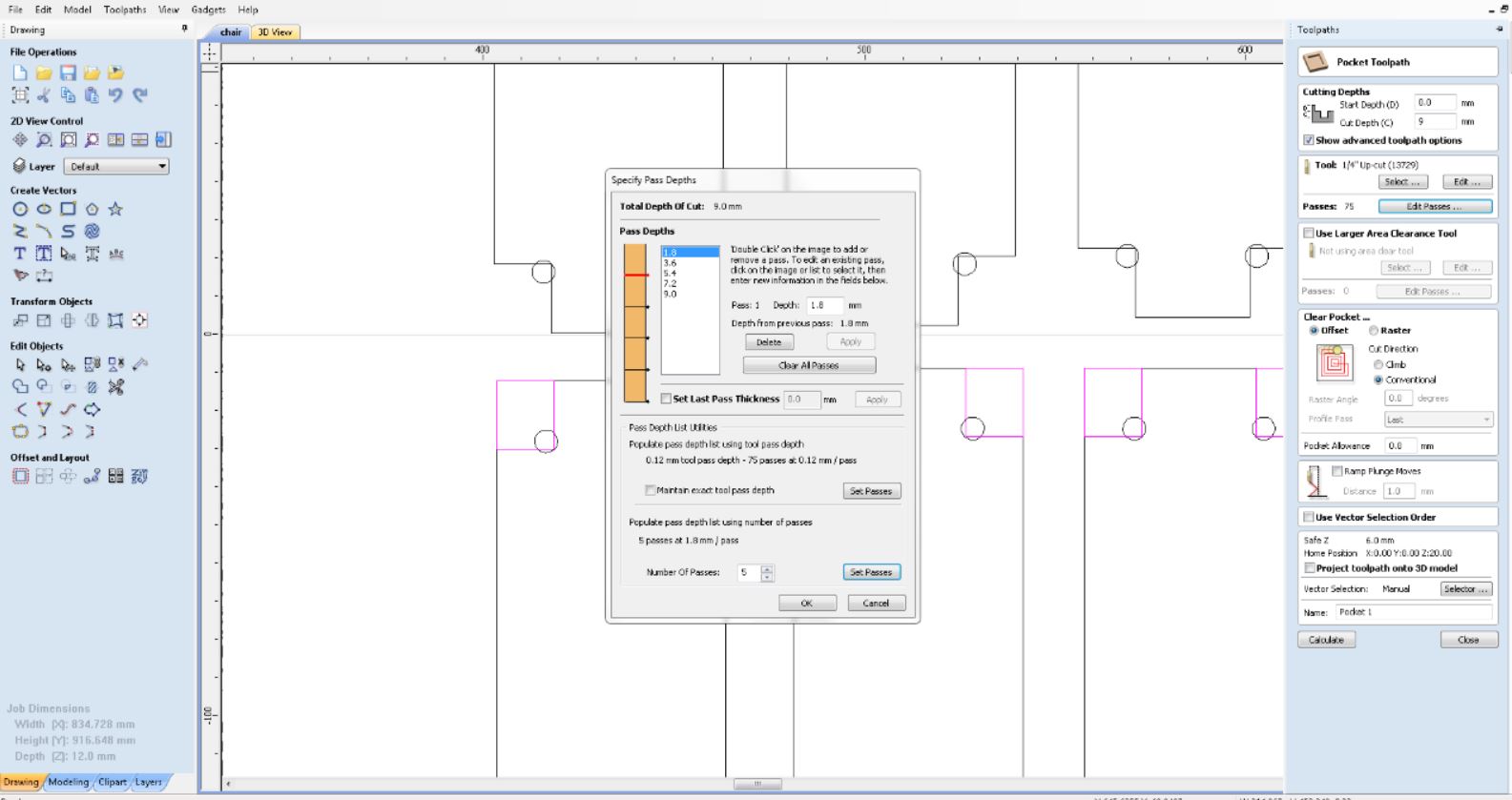Screen dimensions: 1512x800
Task: Click the pin icon on the Toolpaths panel
Action: [1499, 30]
